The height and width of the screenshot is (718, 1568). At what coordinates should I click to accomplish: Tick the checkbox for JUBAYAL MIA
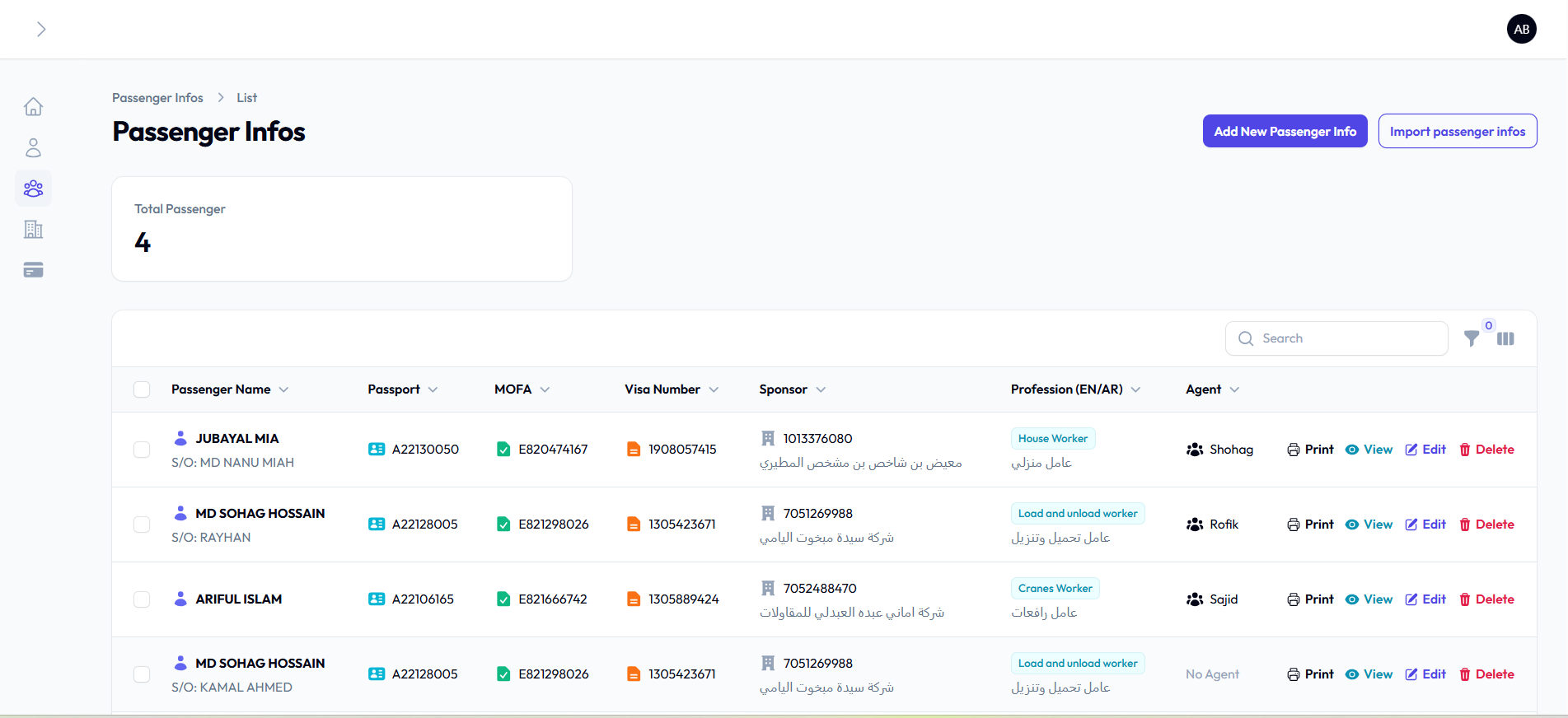[142, 450]
